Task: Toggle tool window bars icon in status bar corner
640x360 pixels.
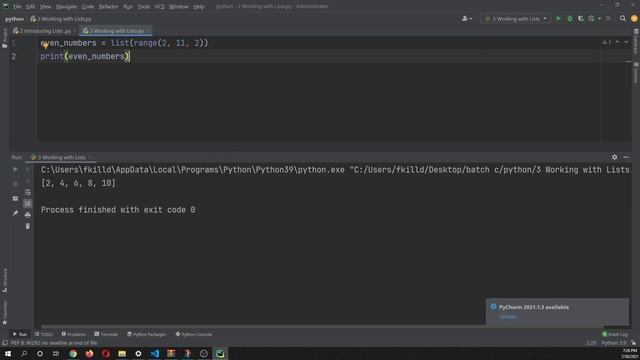Action: coord(5,343)
